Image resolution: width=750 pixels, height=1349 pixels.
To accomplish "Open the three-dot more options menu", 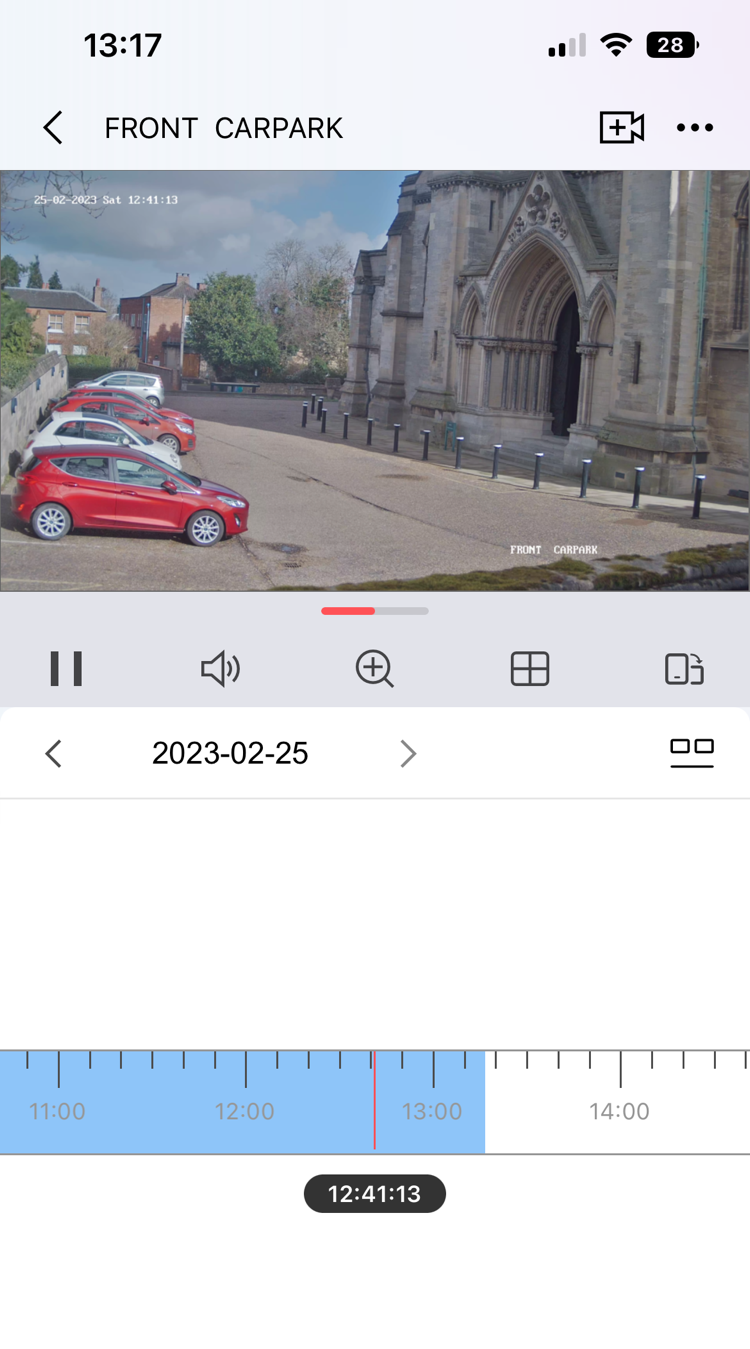I will click(695, 128).
